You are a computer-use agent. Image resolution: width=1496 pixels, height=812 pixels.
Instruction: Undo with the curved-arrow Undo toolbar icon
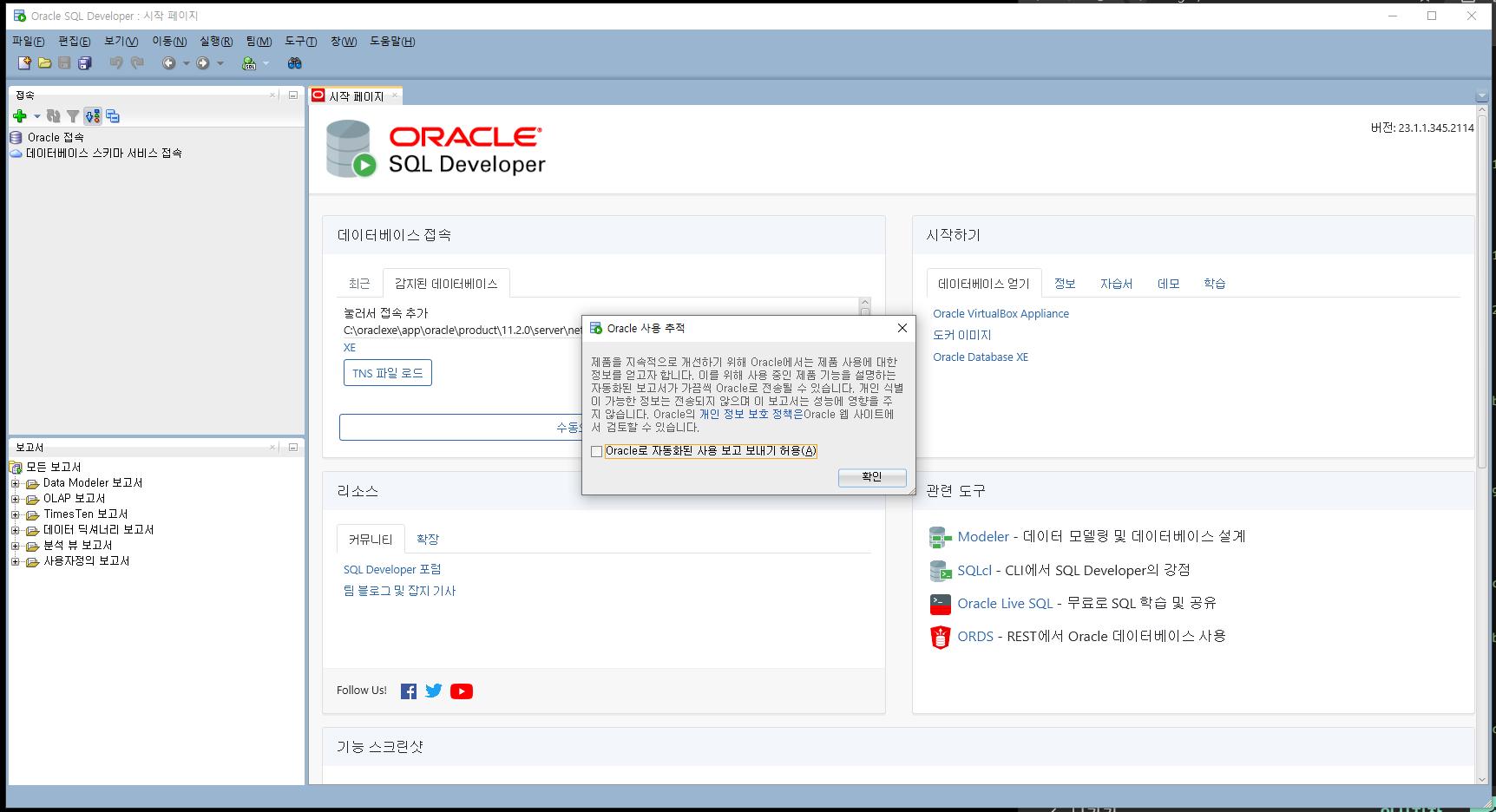[116, 63]
